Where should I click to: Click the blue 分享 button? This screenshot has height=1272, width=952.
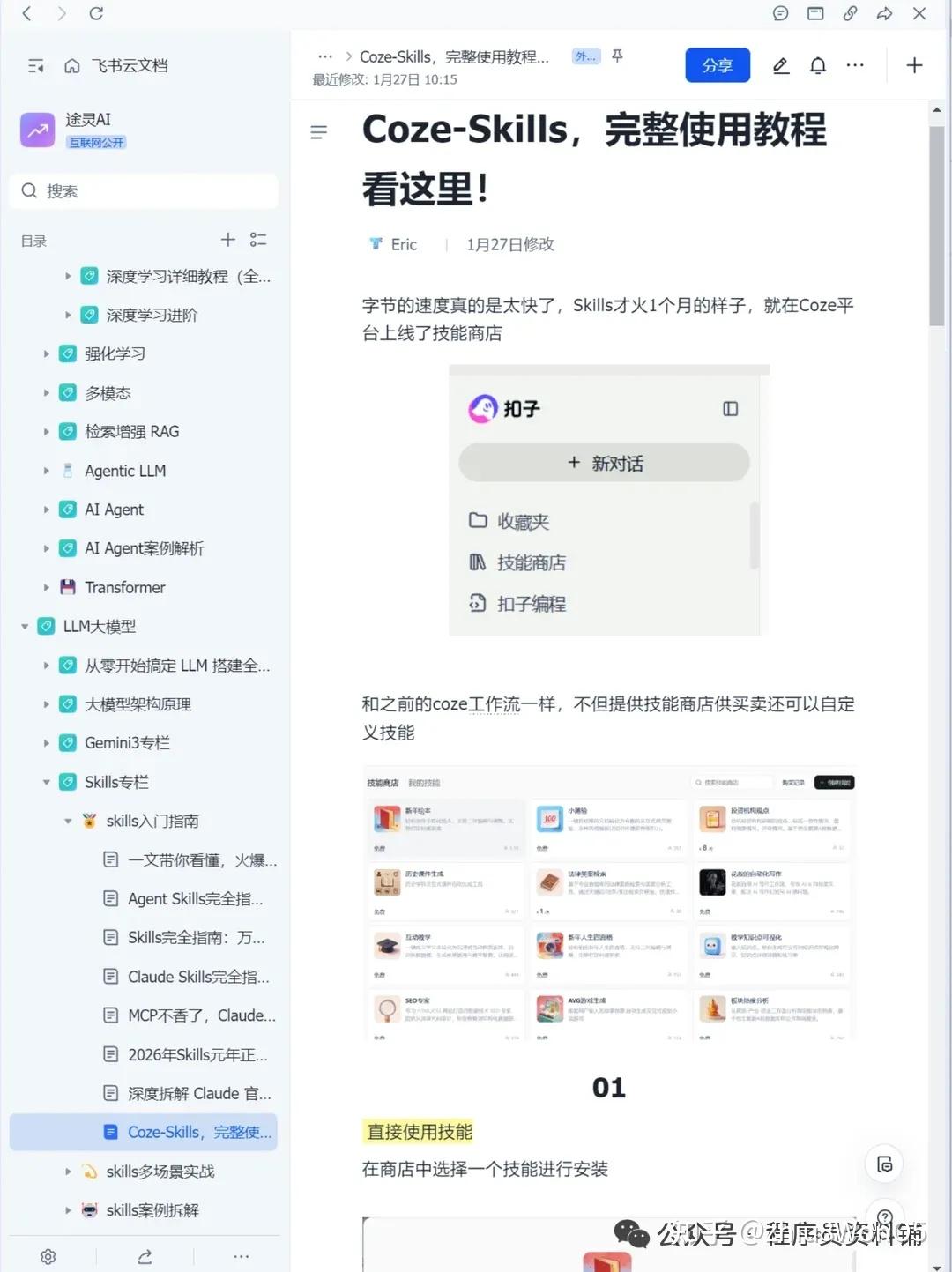(x=718, y=65)
